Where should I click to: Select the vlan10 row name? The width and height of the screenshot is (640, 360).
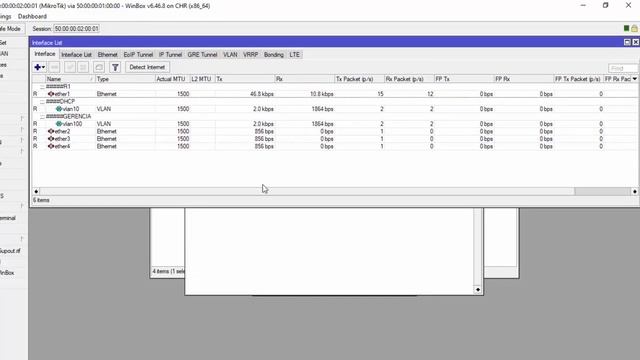[71, 109]
